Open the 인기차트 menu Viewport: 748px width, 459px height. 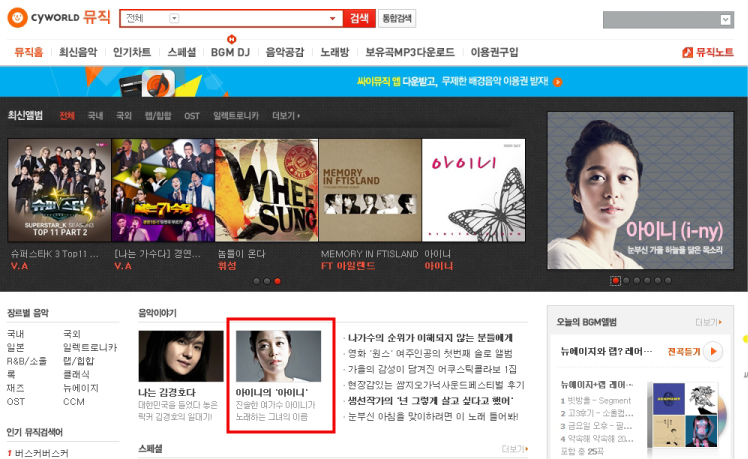pos(132,52)
